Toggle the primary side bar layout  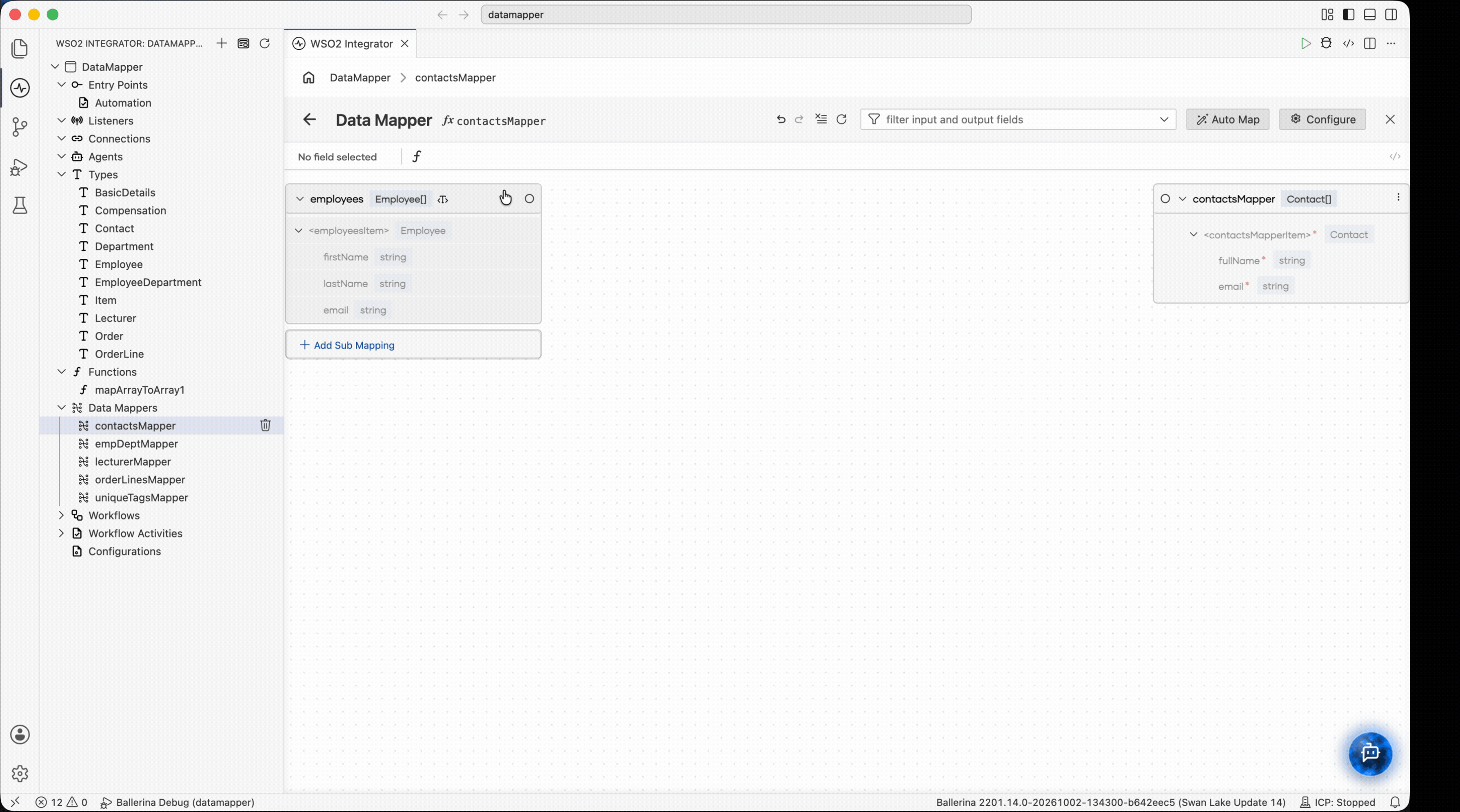[1348, 15]
